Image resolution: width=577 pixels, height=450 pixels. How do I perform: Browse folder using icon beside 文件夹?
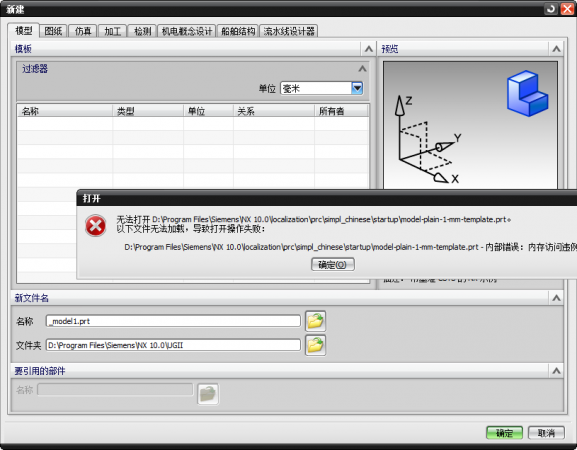[315, 345]
